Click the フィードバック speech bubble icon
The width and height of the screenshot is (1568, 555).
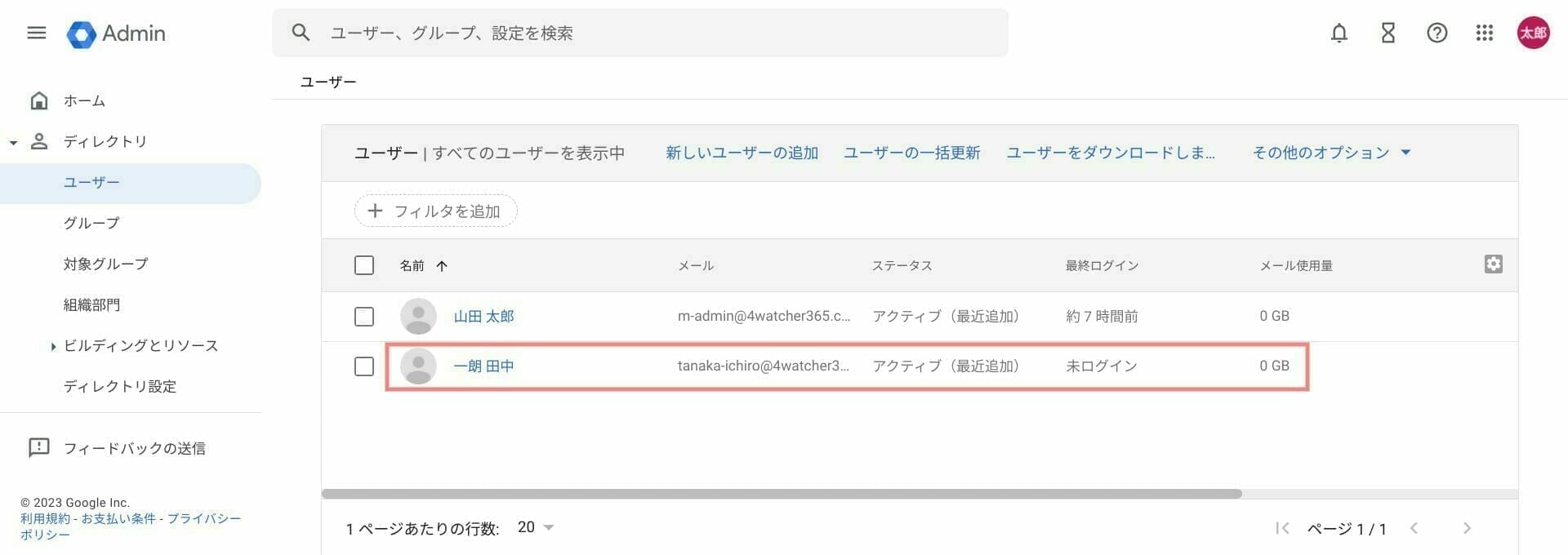38,447
